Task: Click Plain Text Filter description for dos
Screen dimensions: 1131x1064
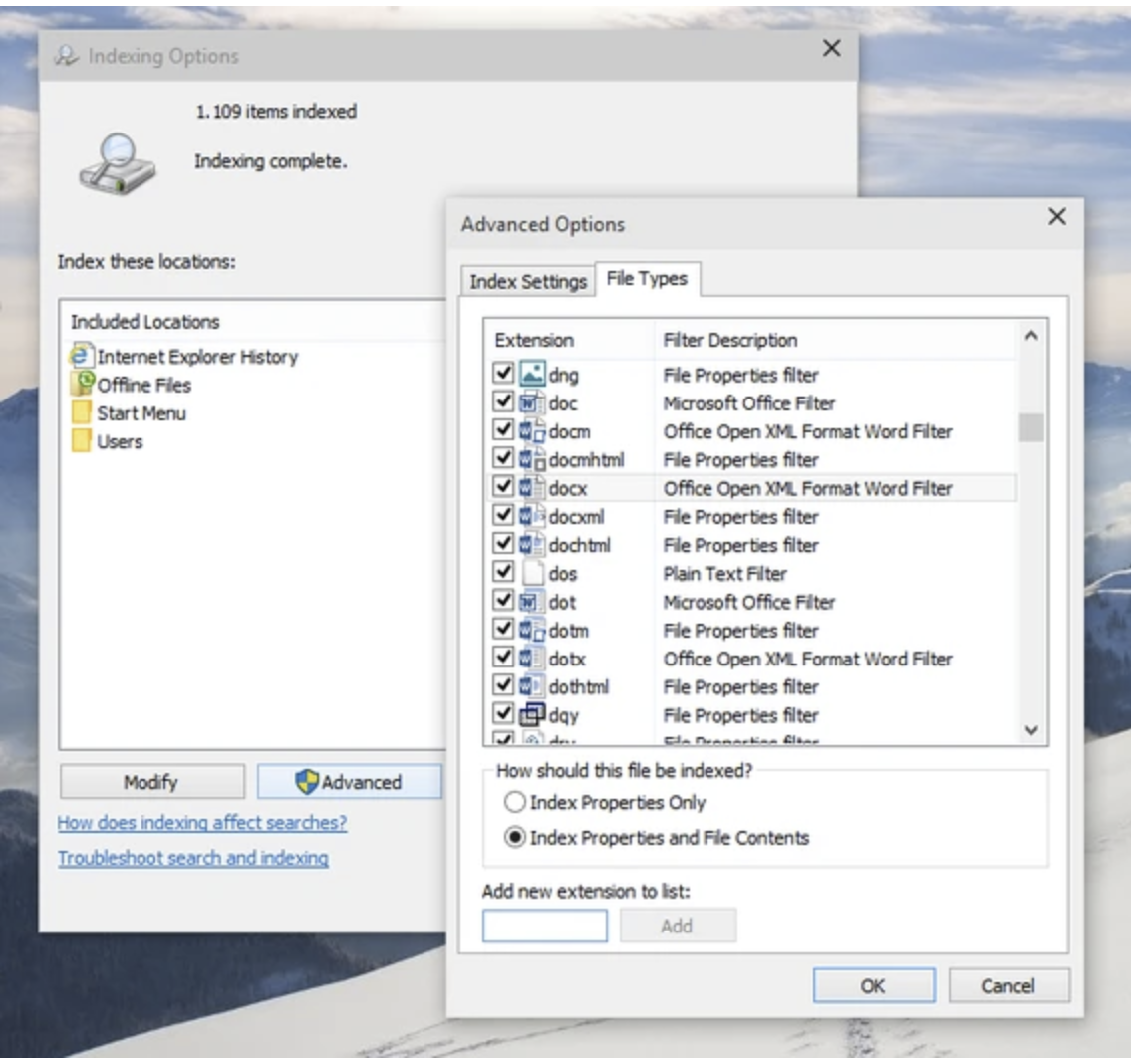Action: click(x=724, y=574)
